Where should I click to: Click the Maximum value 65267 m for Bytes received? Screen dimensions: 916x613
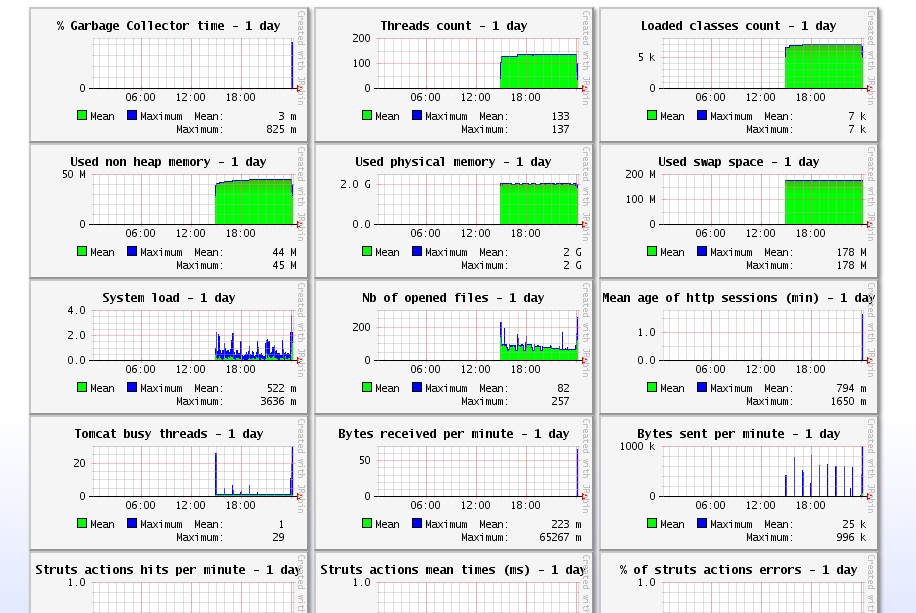560,538
